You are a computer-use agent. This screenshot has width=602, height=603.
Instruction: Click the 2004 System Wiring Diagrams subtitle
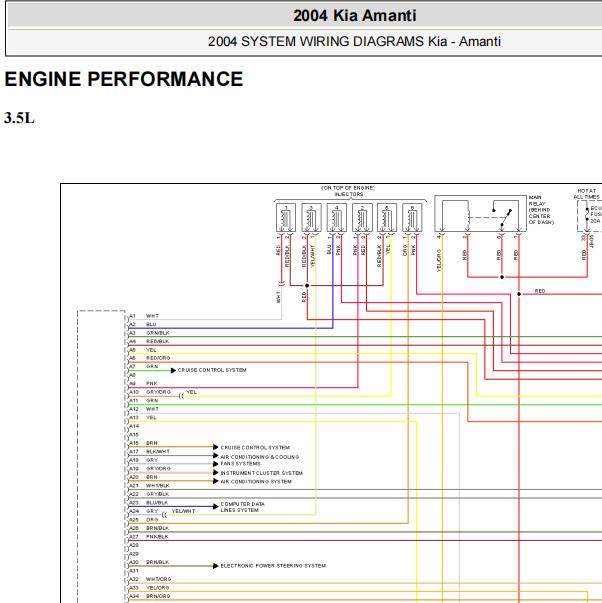[x=354, y=42]
